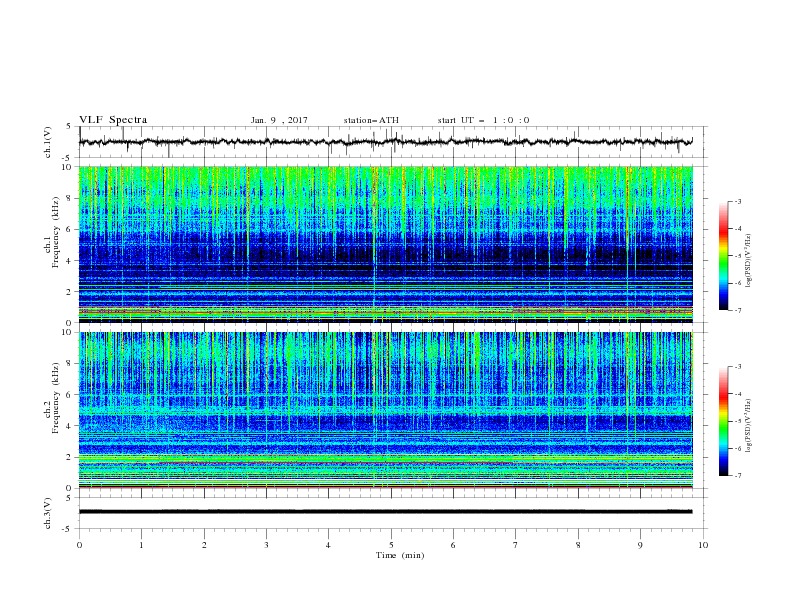Click the ch.1 voltage waveform trace
Viewport: 792px width, 612px height.
click(x=386, y=142)
